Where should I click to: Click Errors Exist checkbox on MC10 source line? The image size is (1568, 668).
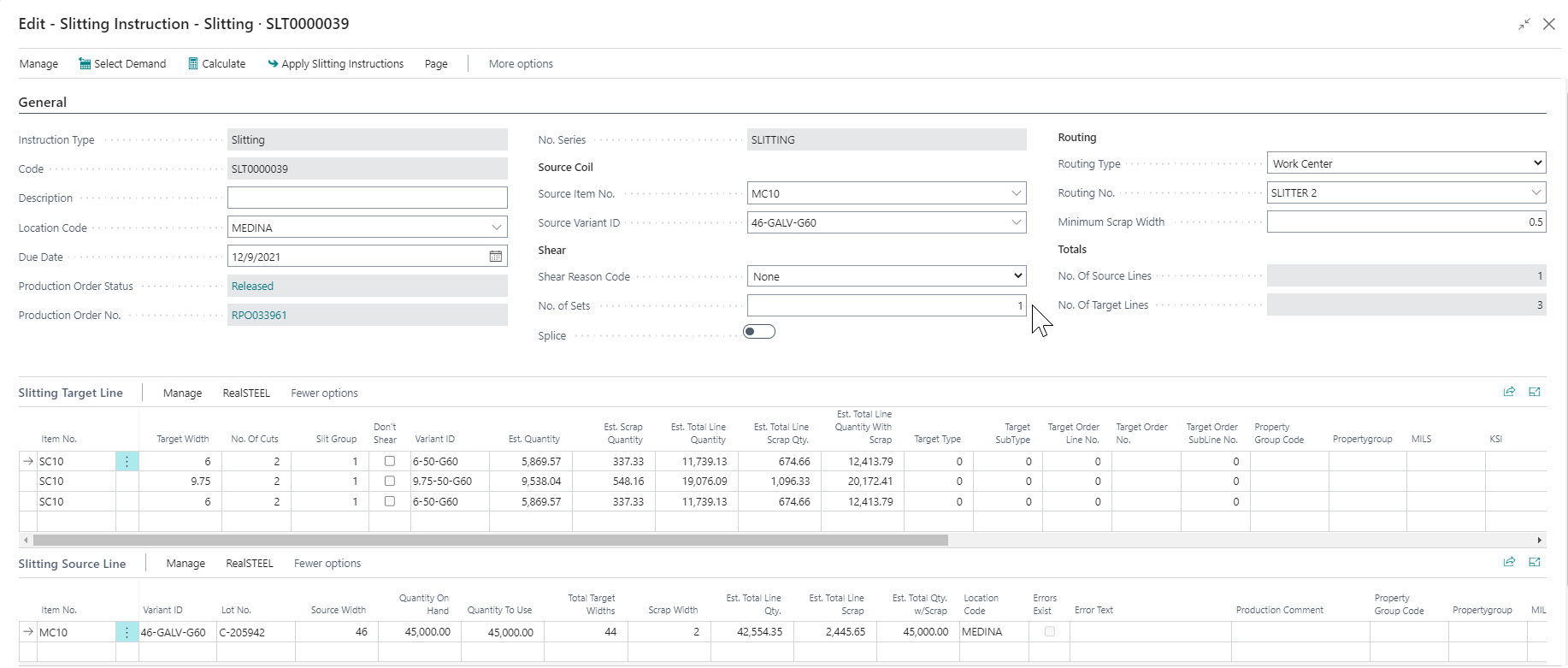coord(1050,631)
